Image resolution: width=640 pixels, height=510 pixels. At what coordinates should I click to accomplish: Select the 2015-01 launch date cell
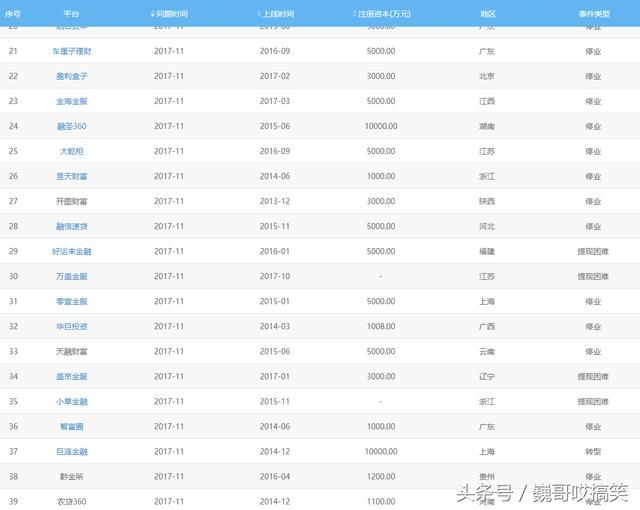pos(275,302)
